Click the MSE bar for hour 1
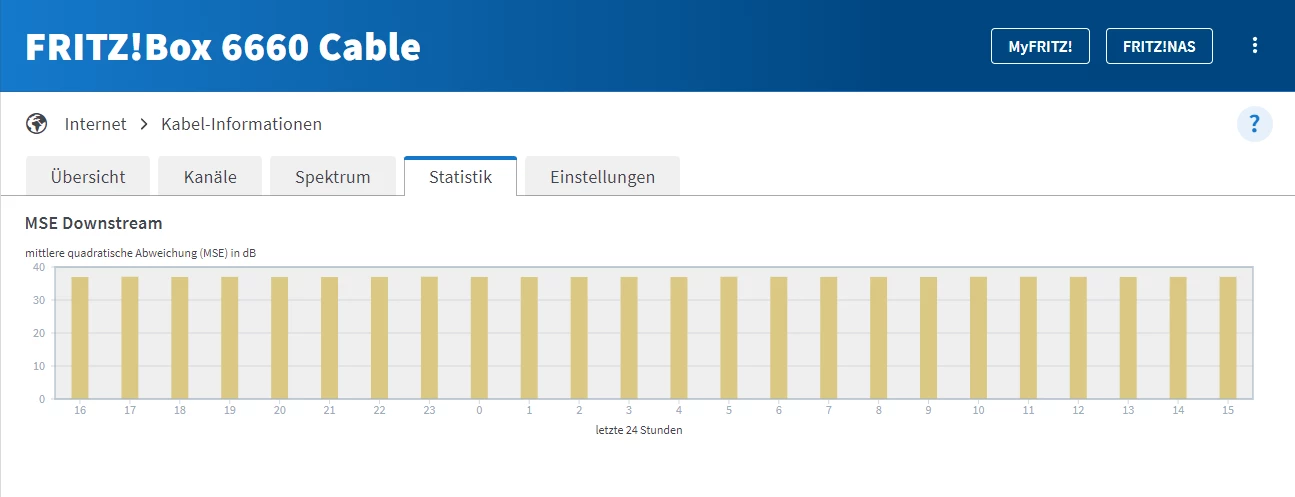 click(x=529, y=338)
